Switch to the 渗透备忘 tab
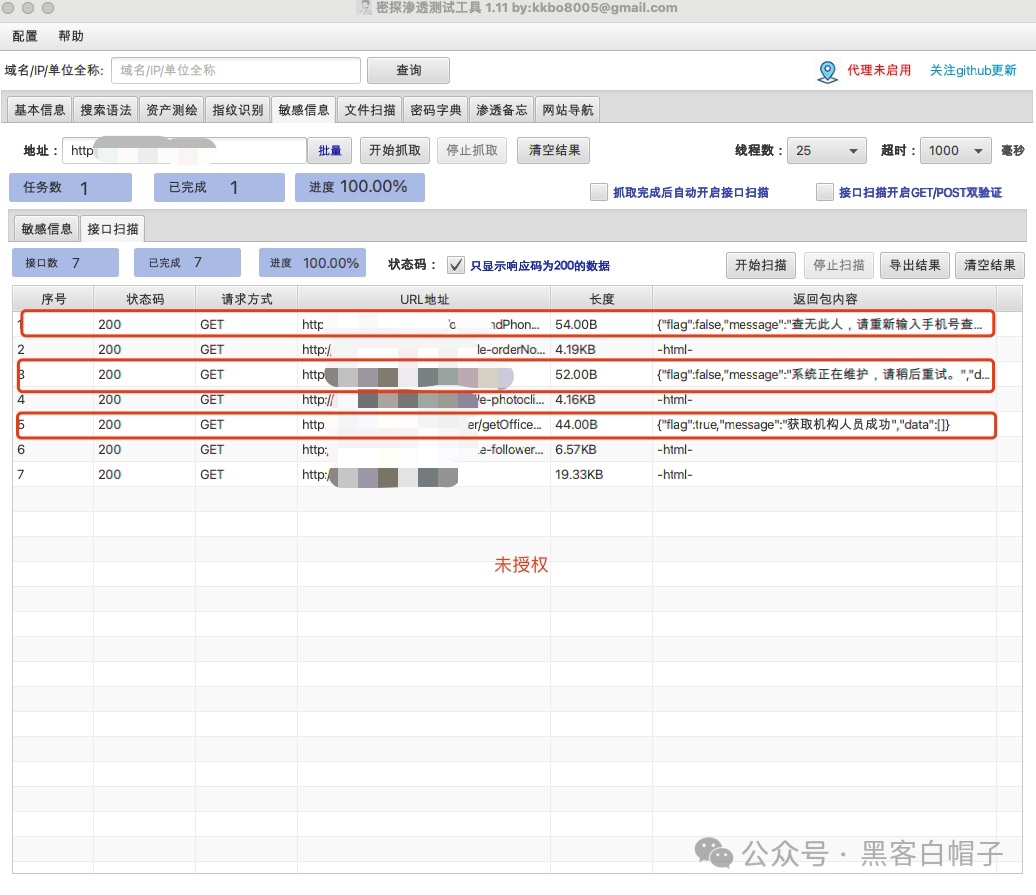 pos(501,110)
